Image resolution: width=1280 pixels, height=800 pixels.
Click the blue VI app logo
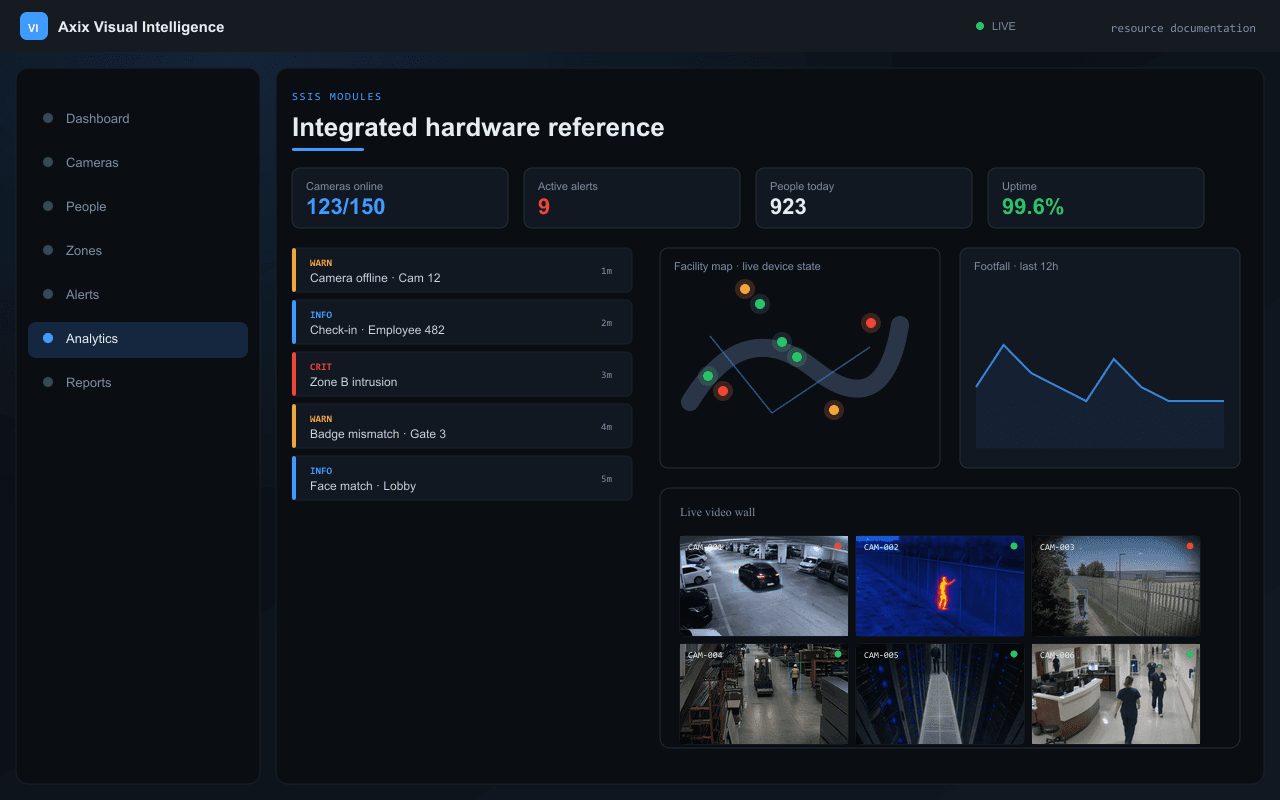34,26
